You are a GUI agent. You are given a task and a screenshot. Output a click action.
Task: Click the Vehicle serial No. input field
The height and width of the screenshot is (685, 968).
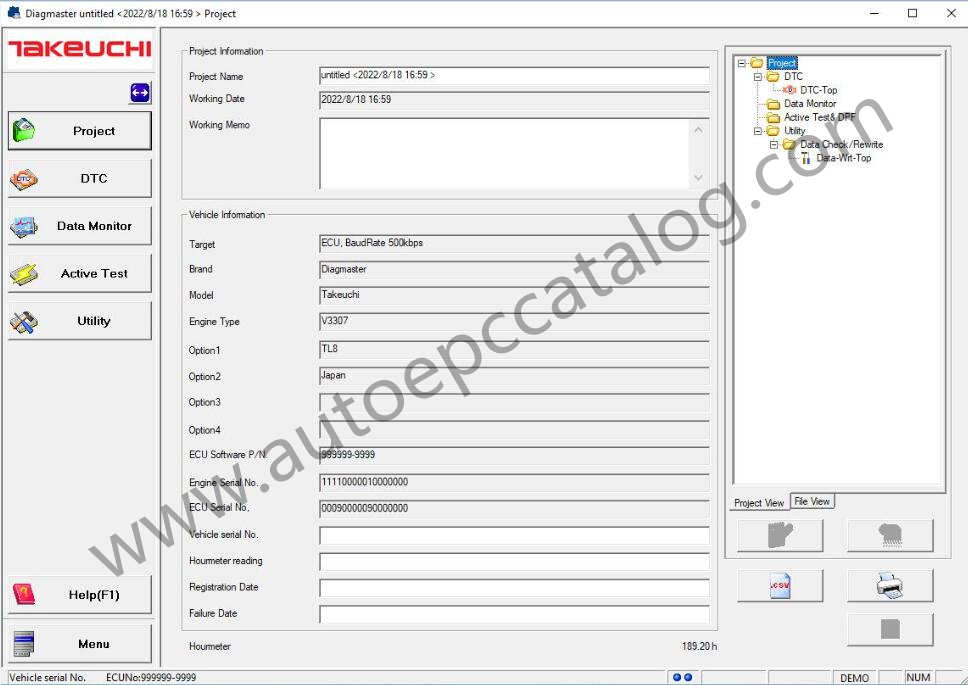[x=514, y=536]
